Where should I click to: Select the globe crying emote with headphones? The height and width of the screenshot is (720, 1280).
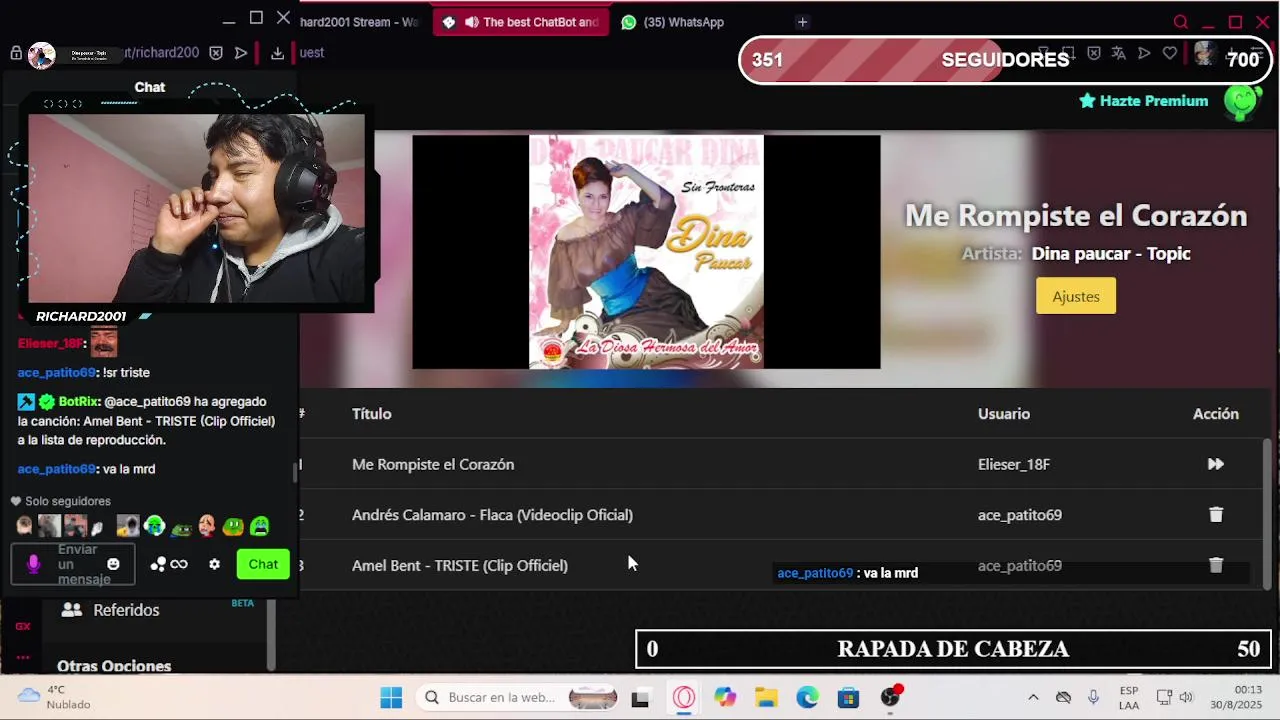[x=154, y=526]
